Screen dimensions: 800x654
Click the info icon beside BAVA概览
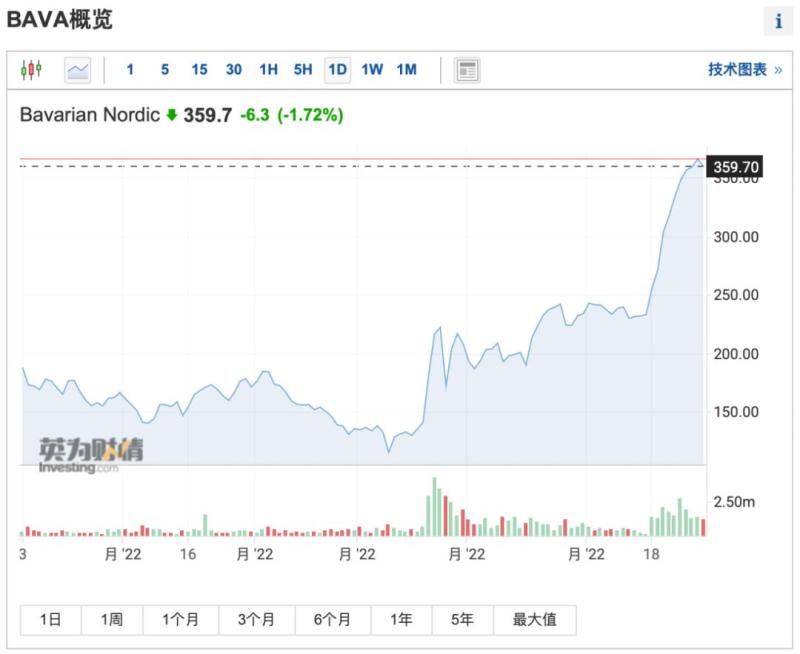[x=778, y=21]
